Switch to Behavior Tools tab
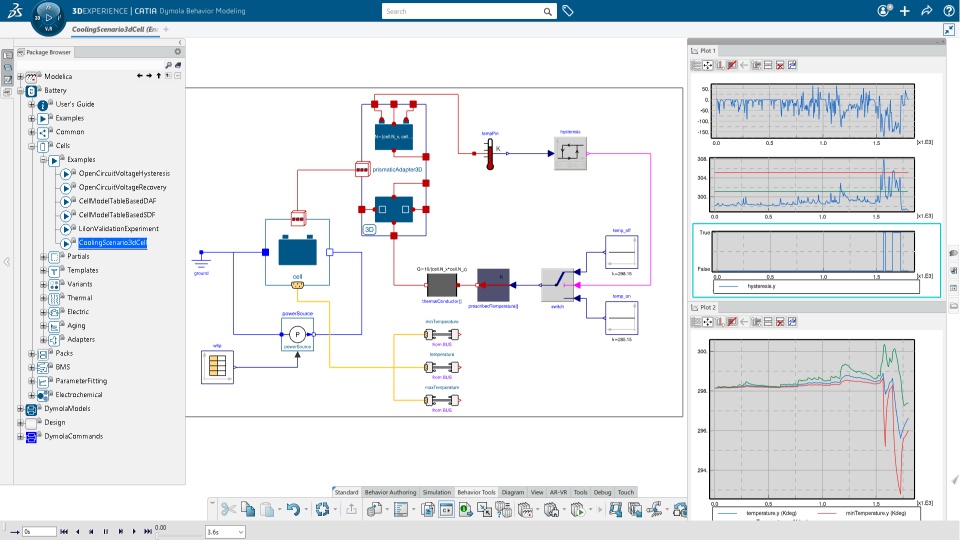Viewport: 960px width, 540px height. 476,492
